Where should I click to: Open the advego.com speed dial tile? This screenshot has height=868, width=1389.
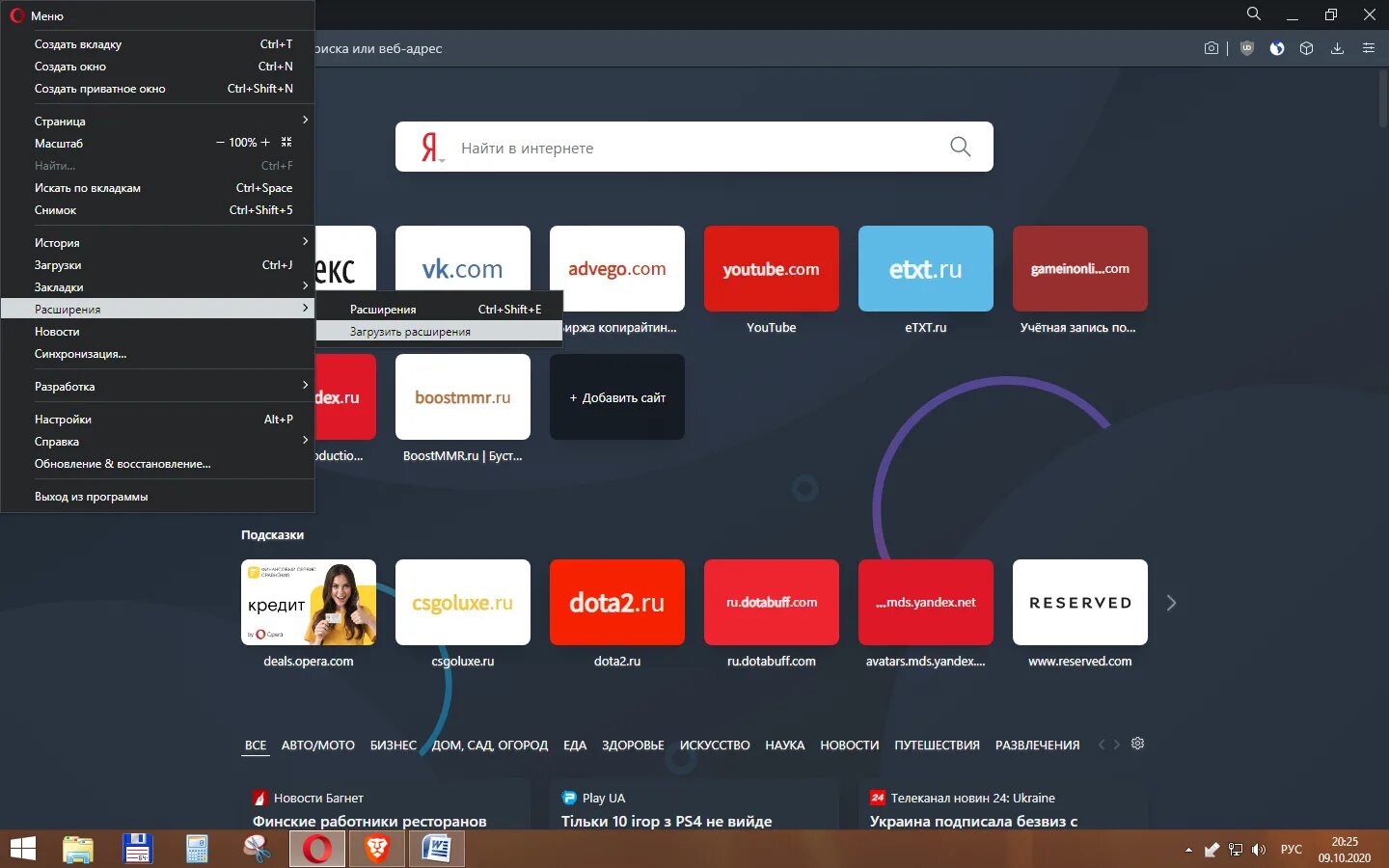click(617, 268)
